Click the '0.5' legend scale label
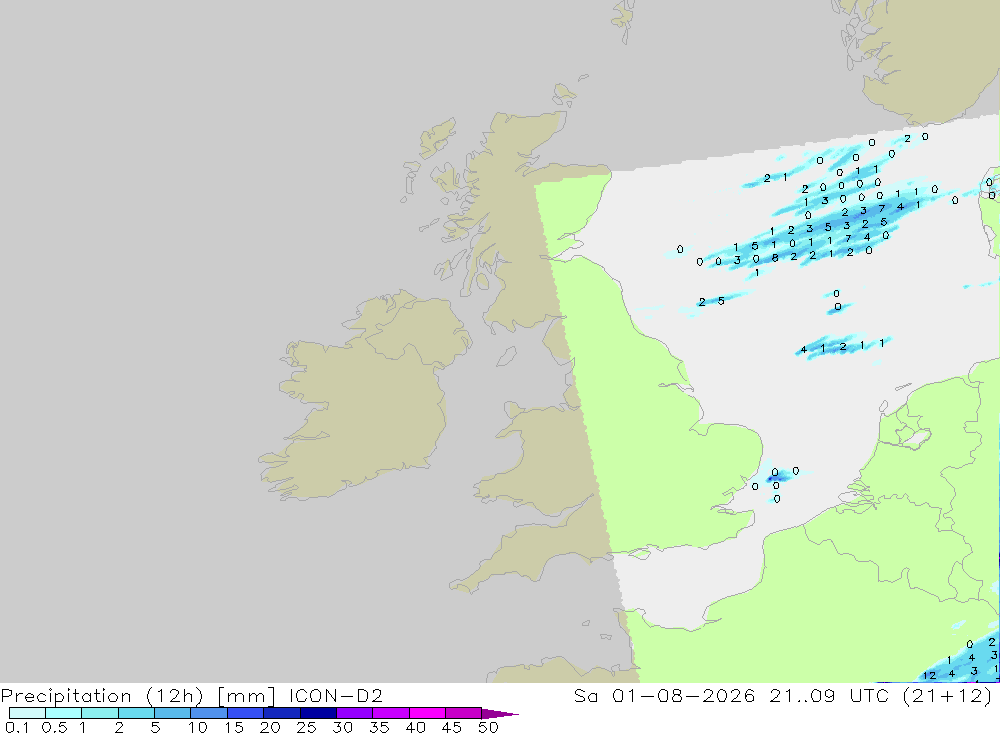Screen dimensions: 1000x733 coord(54,727)
